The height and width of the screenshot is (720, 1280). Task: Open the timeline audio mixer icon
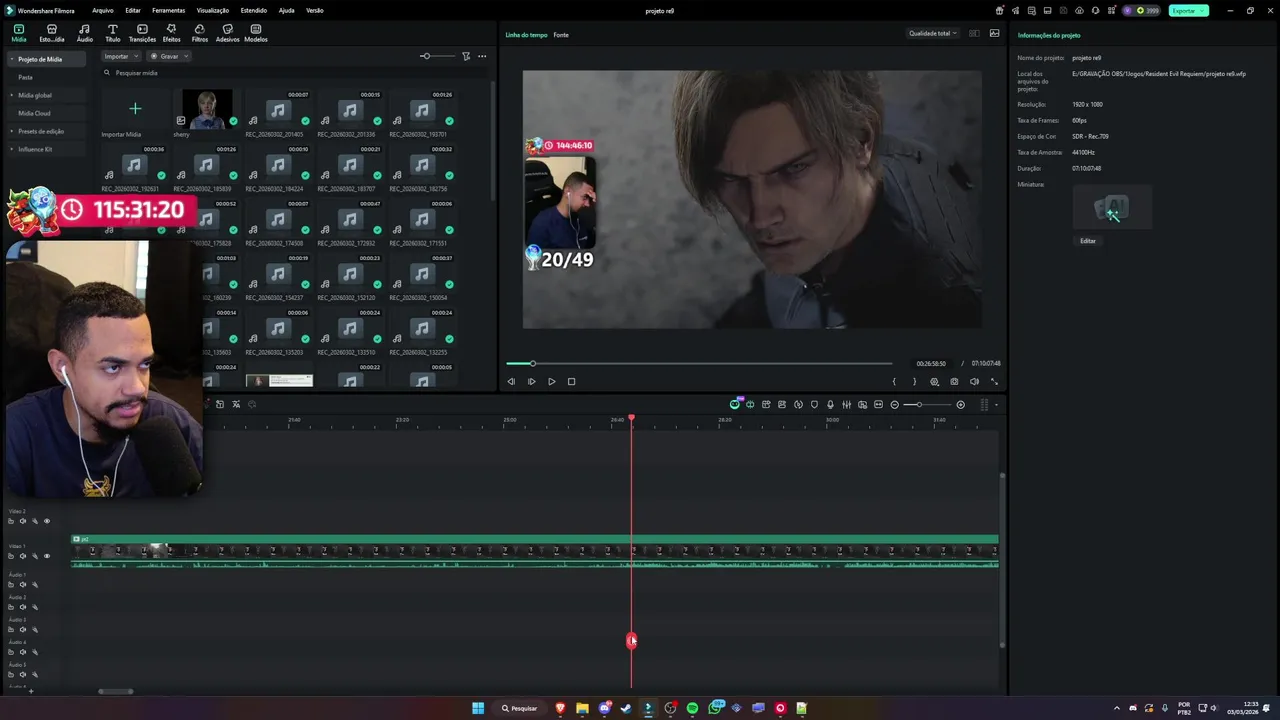coord(846,405)
